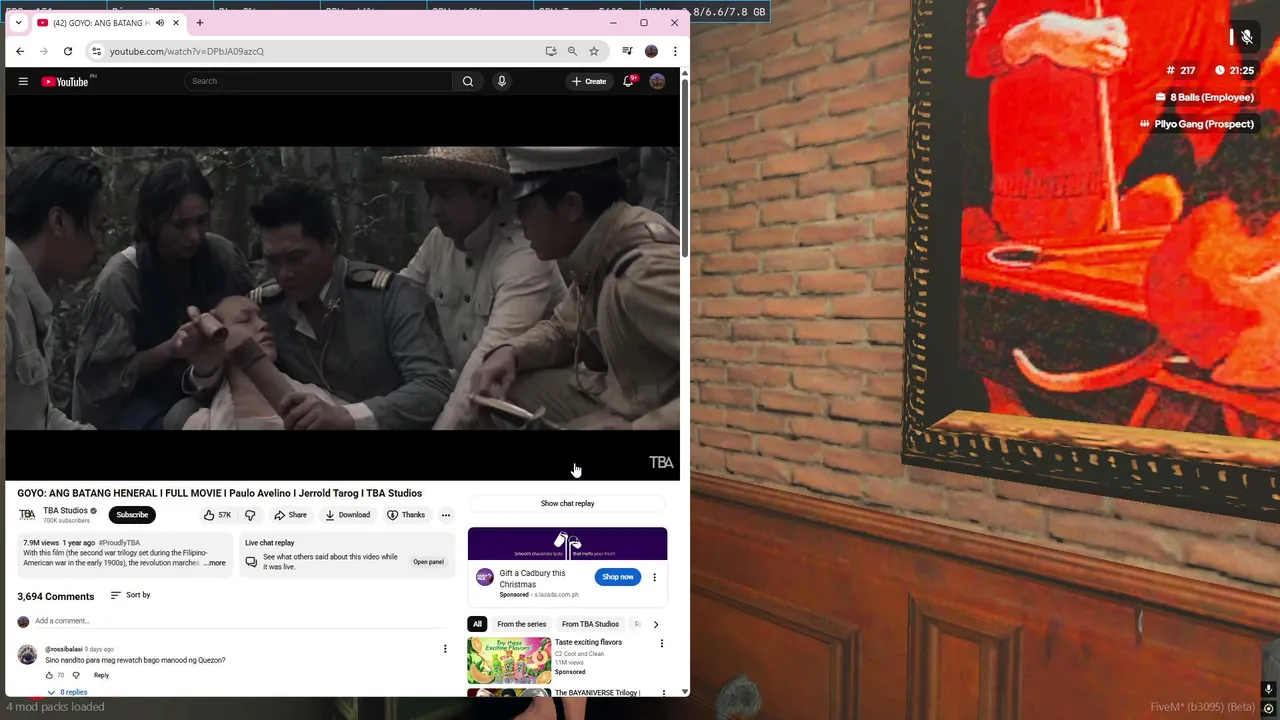
Task: Go forward in Chrome
Action: point(44,51)
